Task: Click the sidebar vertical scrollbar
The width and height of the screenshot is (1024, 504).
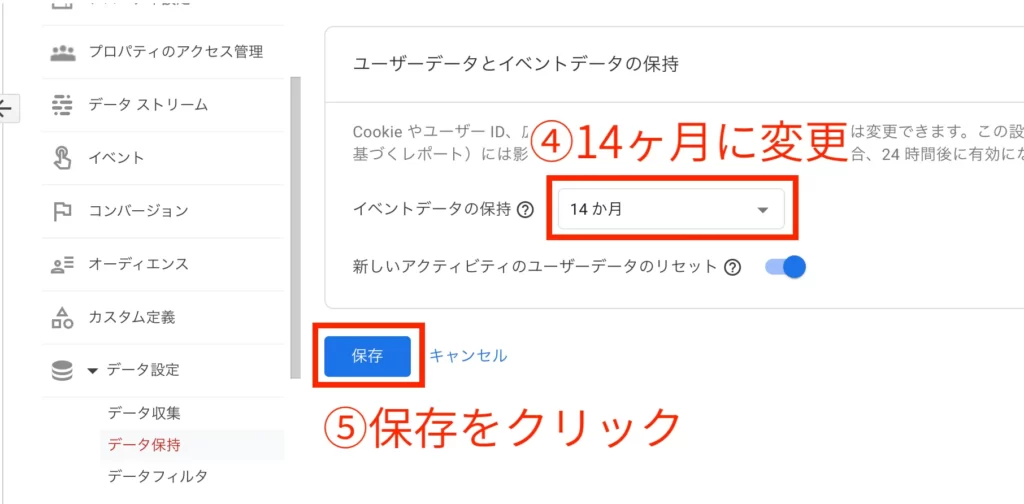Action: 295,228
